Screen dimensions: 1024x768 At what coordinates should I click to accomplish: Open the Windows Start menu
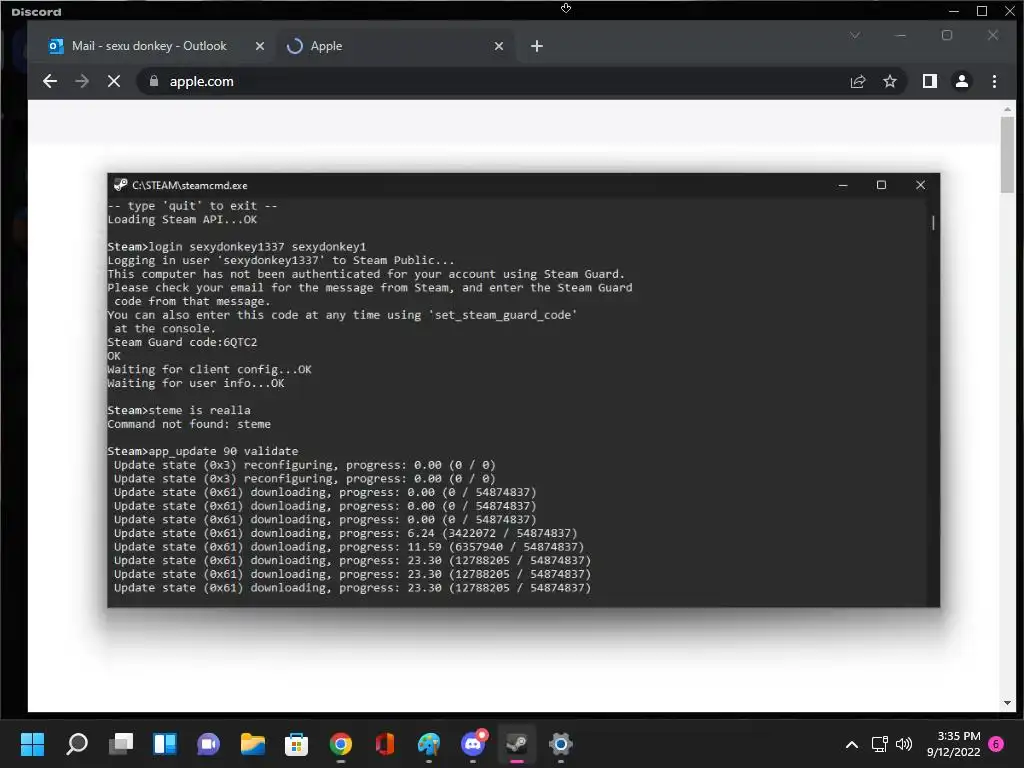(x=32, y=744)
